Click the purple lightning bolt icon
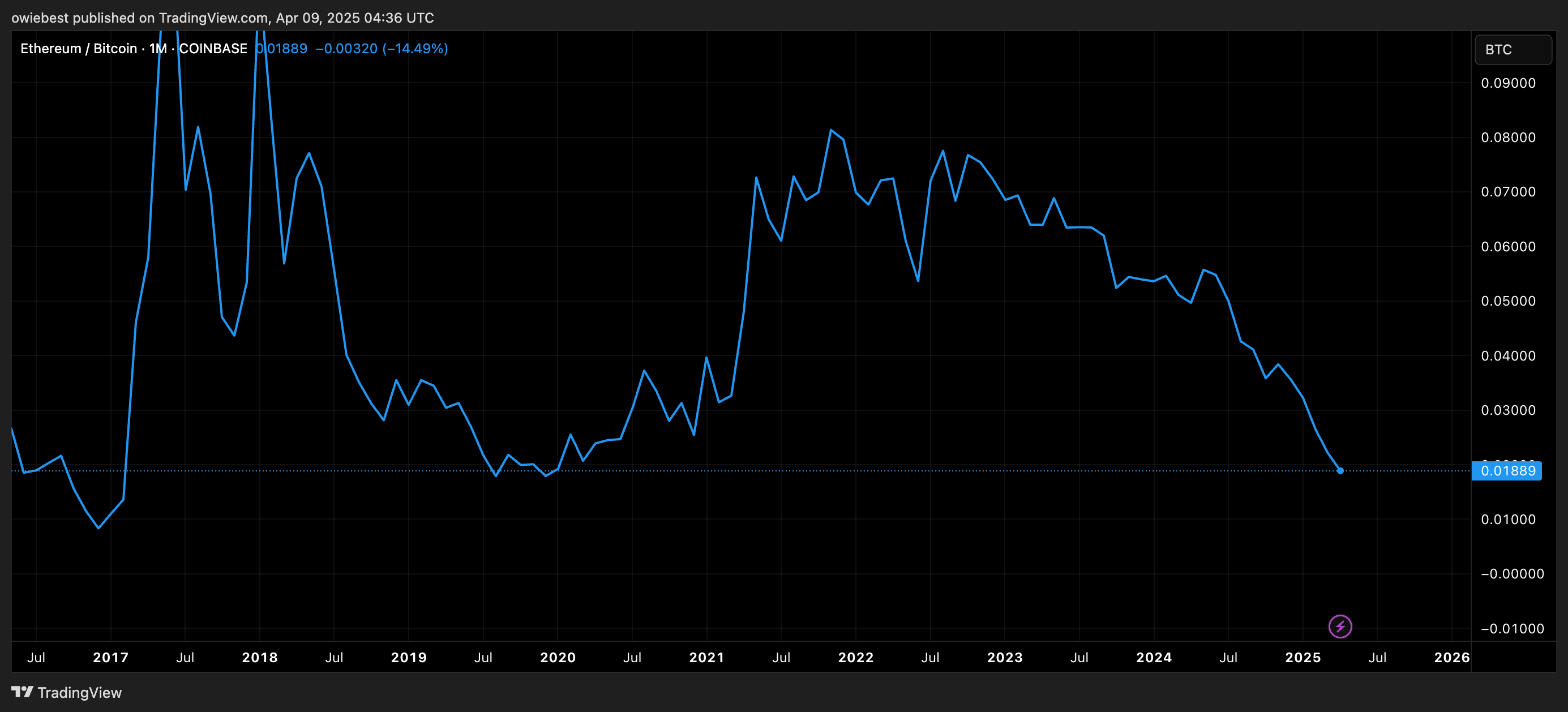Viewport: 1568px width, 712px height. click(1340, 626)
